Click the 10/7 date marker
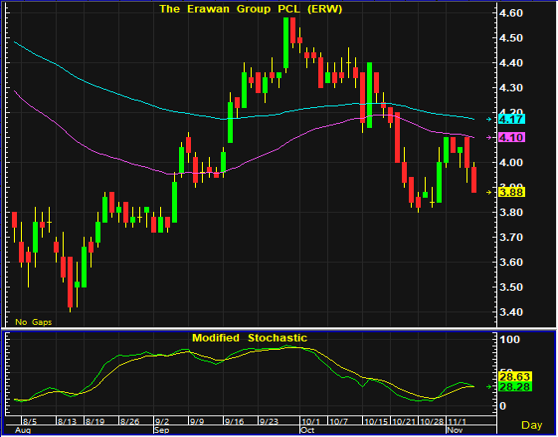558x437 pixels. (x=338, y=422)
